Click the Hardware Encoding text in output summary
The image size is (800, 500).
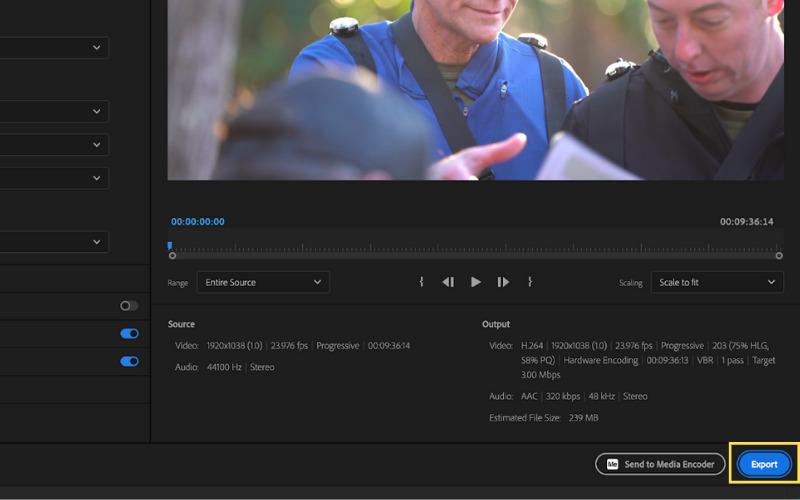pyautogui.click(x=601, y=360)
